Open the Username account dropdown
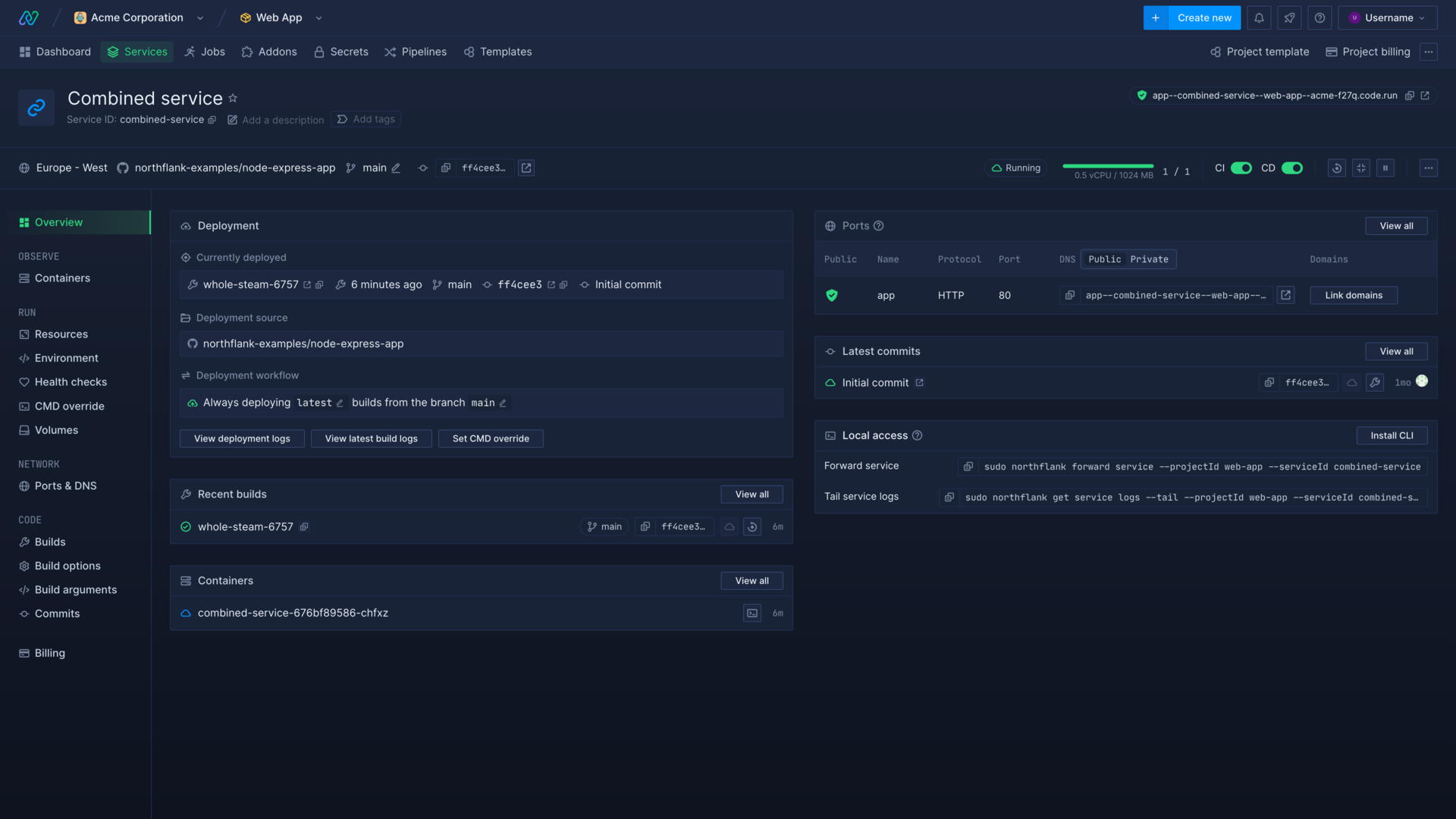Image resolution: width=1456 pixels, height=819 pixels. 1388,17
